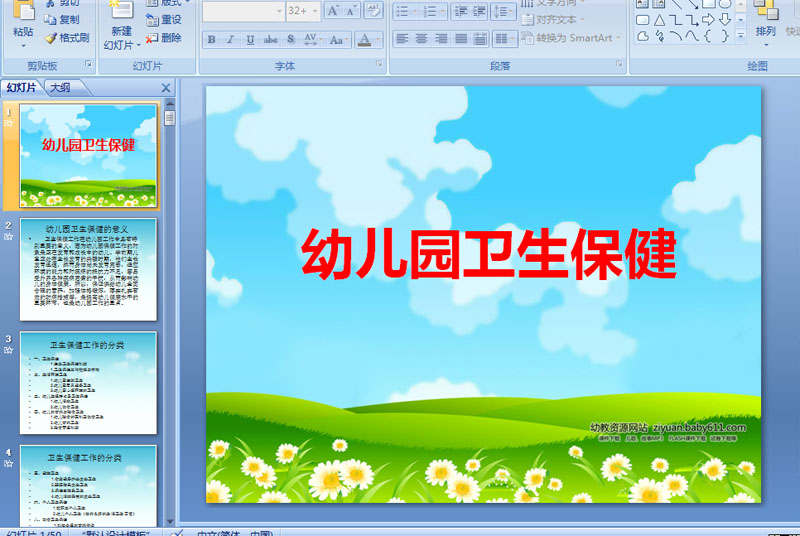
Task: Click the Increase Font Size icon
Action: [x=333, y=10]
